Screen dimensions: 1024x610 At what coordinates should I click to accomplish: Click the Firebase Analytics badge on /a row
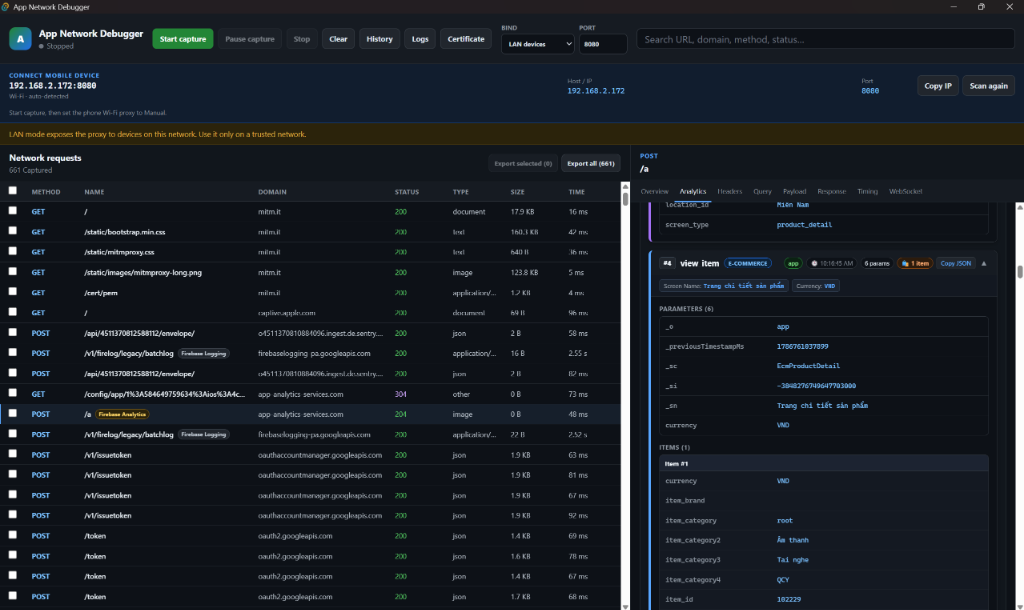coord(122,414)
